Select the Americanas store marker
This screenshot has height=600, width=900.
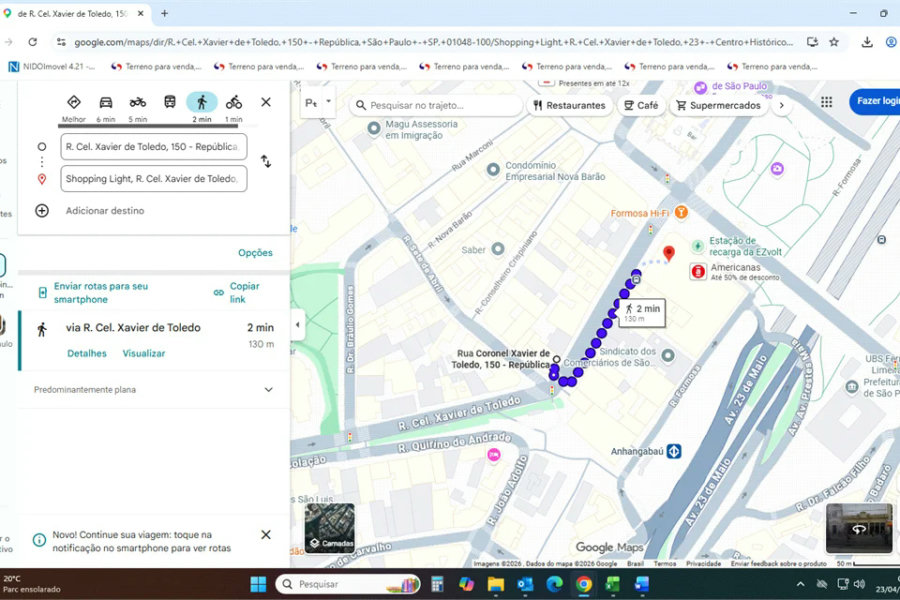(x=698, y=272)
